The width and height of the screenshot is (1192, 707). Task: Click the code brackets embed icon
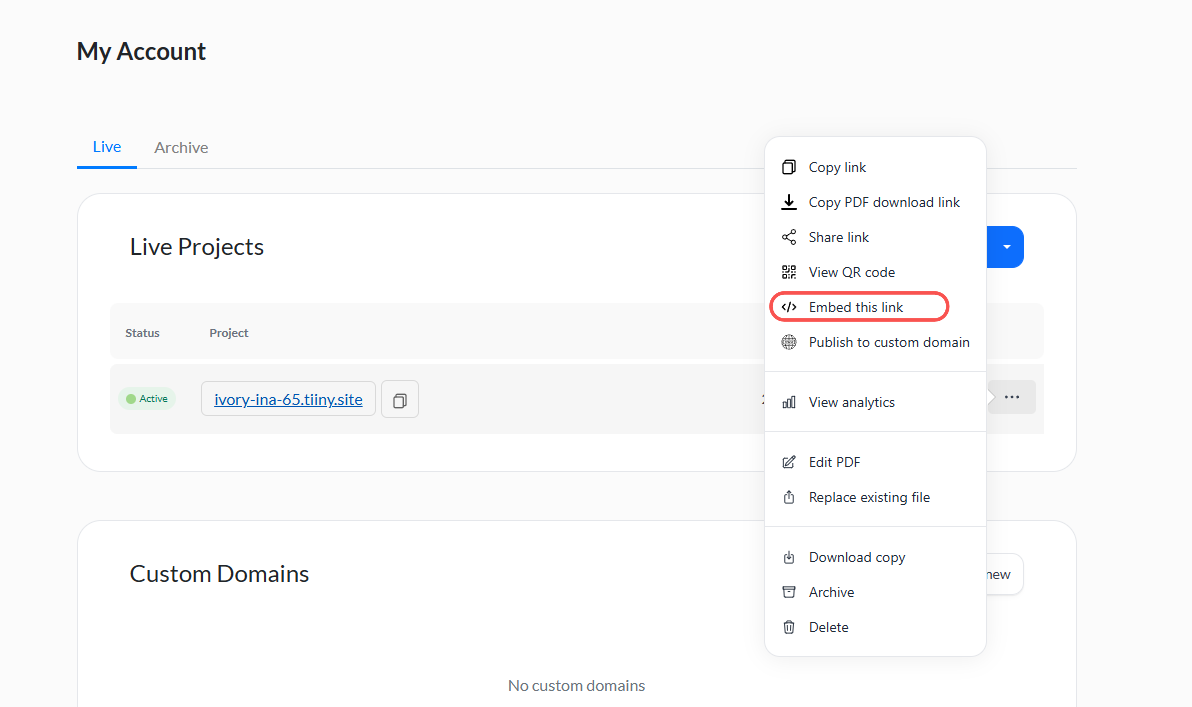click(788, 307)
